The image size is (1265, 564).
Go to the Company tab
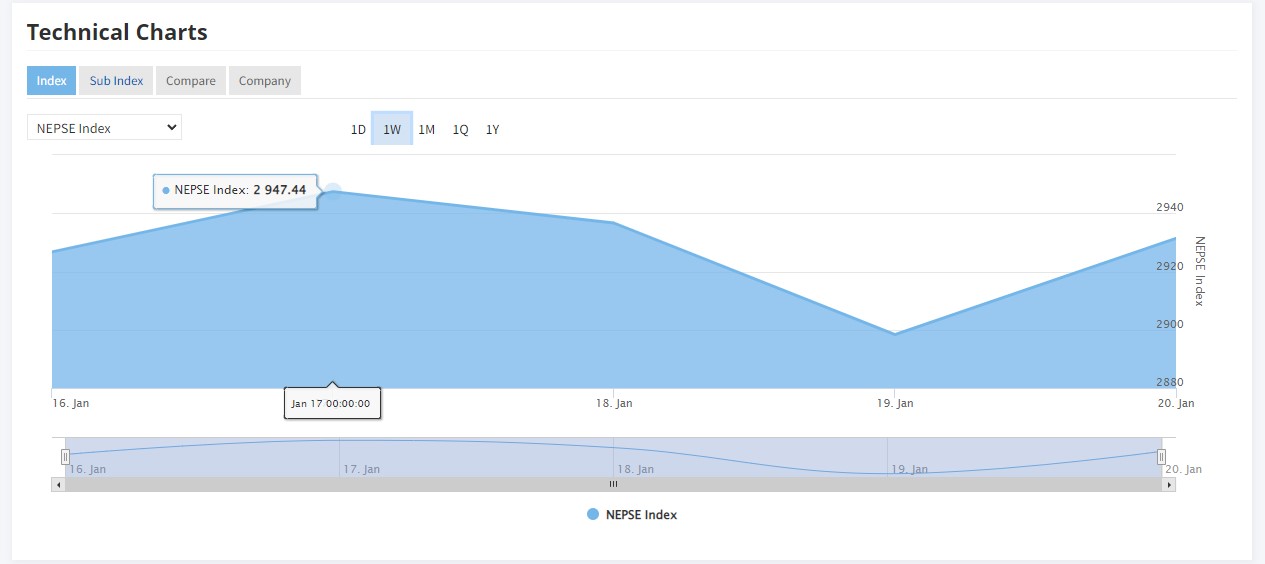264,81
